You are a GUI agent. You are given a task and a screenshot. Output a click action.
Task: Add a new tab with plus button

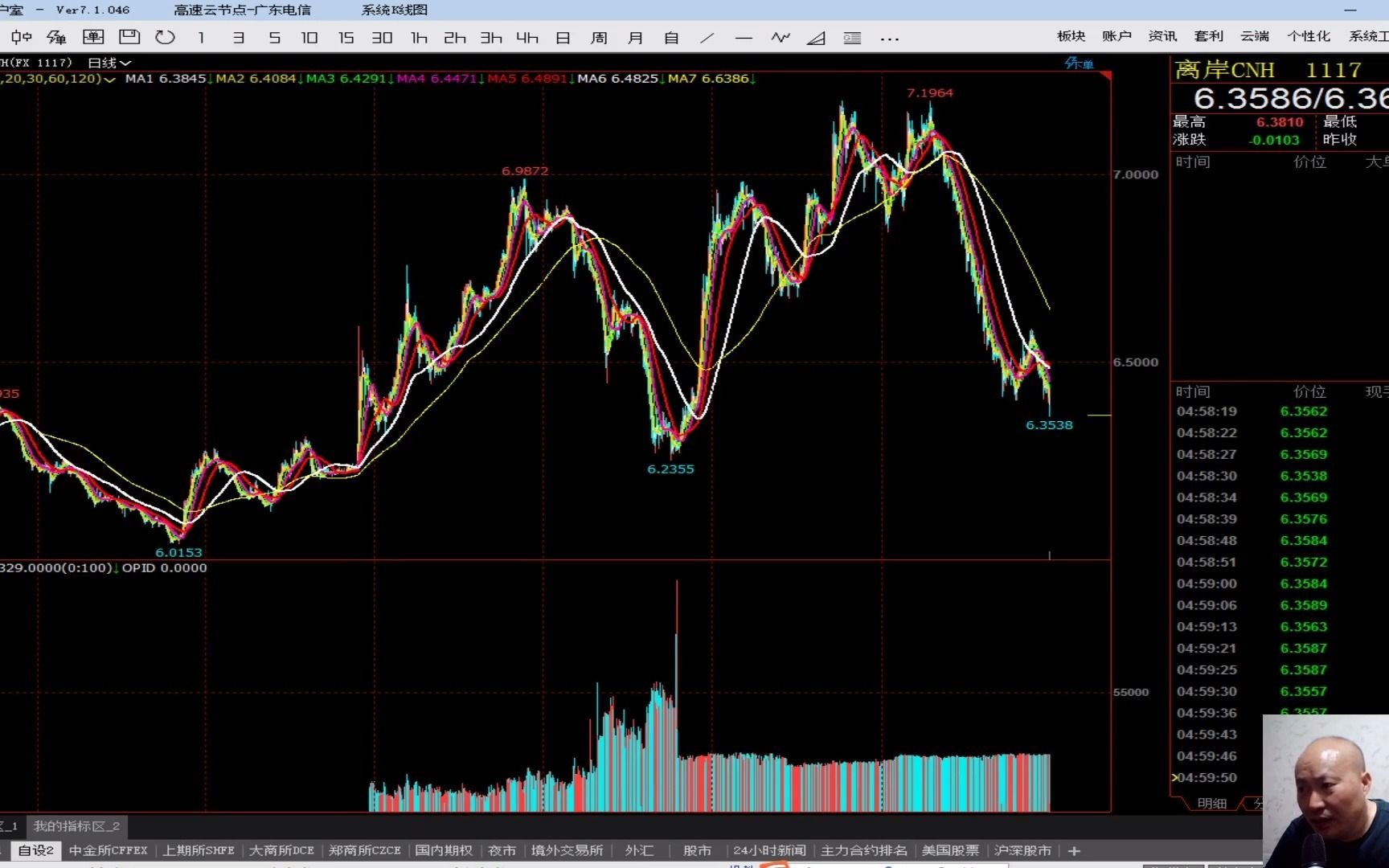(x=1074, y=850)
